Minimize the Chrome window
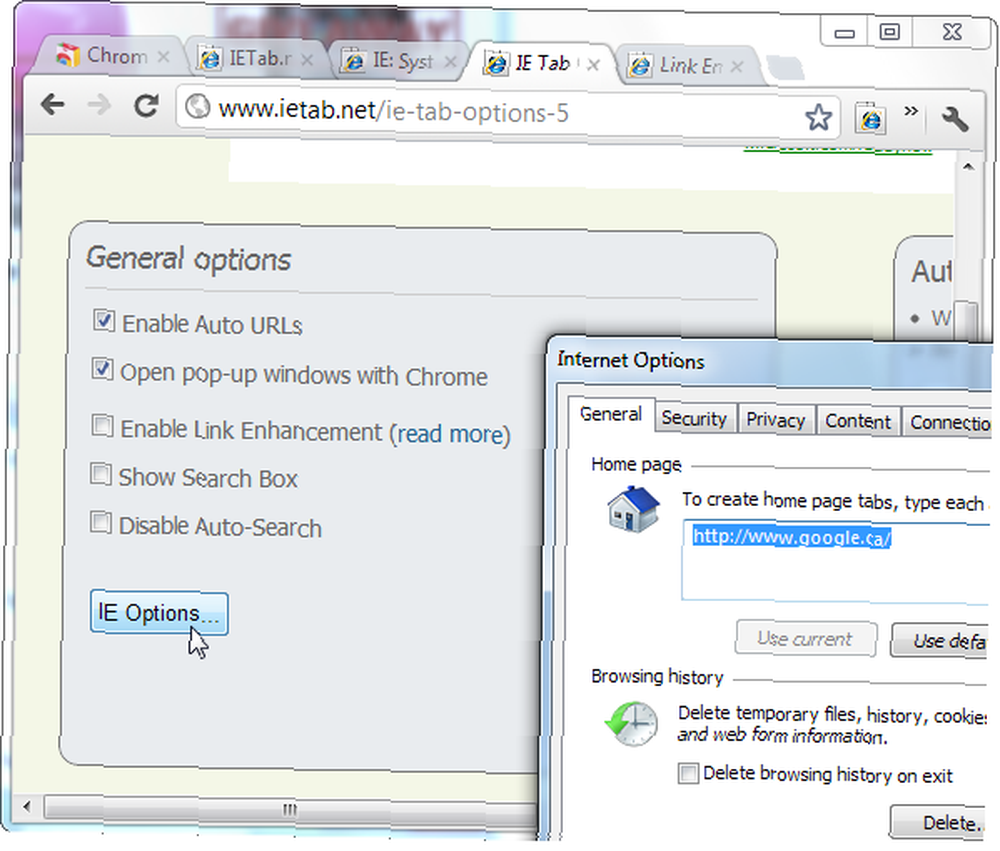 (x=844, y=33)
